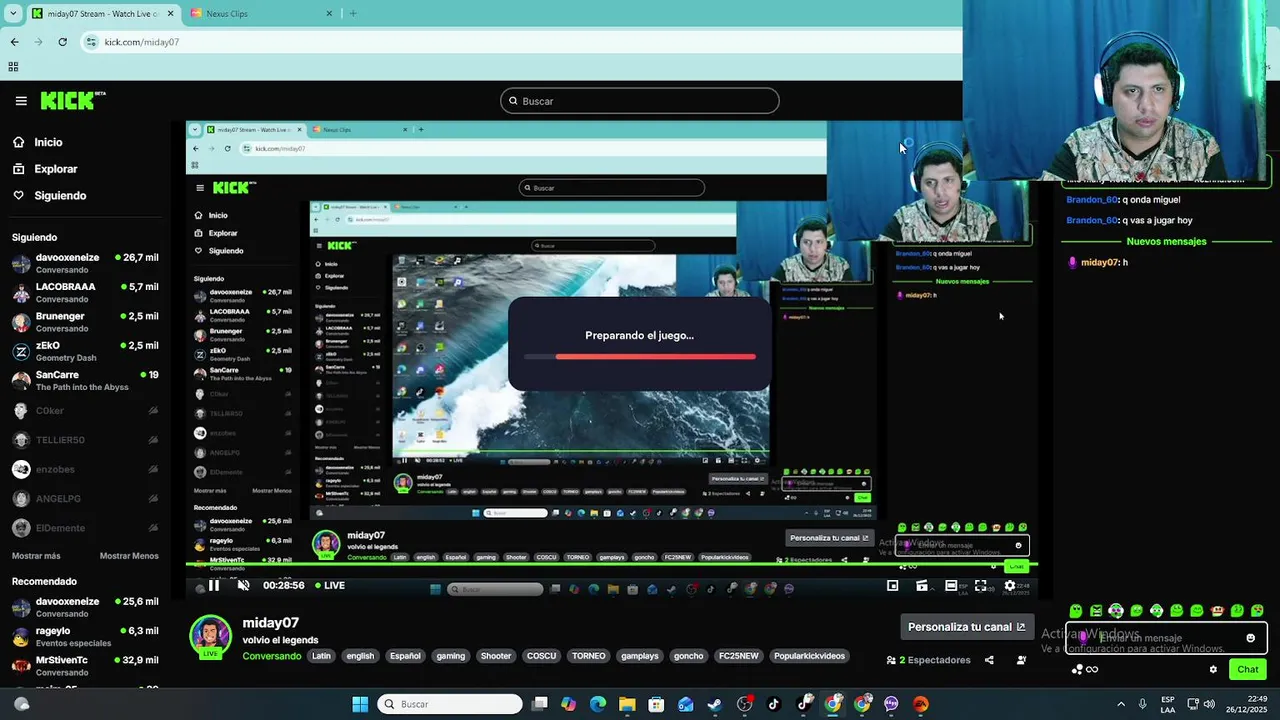Focus the Buscar search field on Kick
Image resolution: width=1280 pixels, height=720 pixels.
(640, 101)
